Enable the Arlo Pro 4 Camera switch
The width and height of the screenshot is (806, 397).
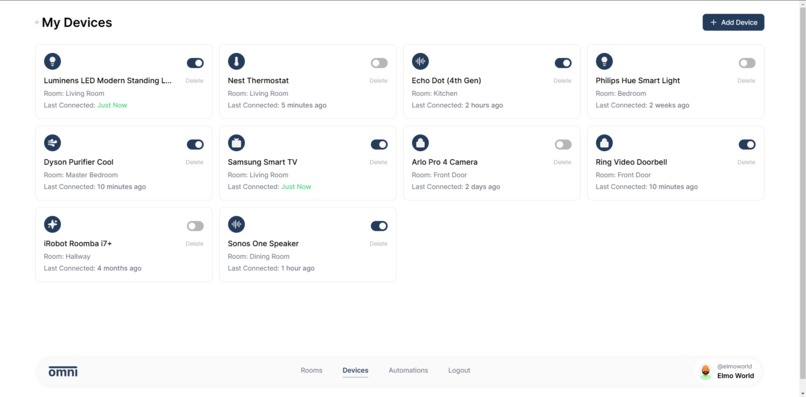point(563,145)
